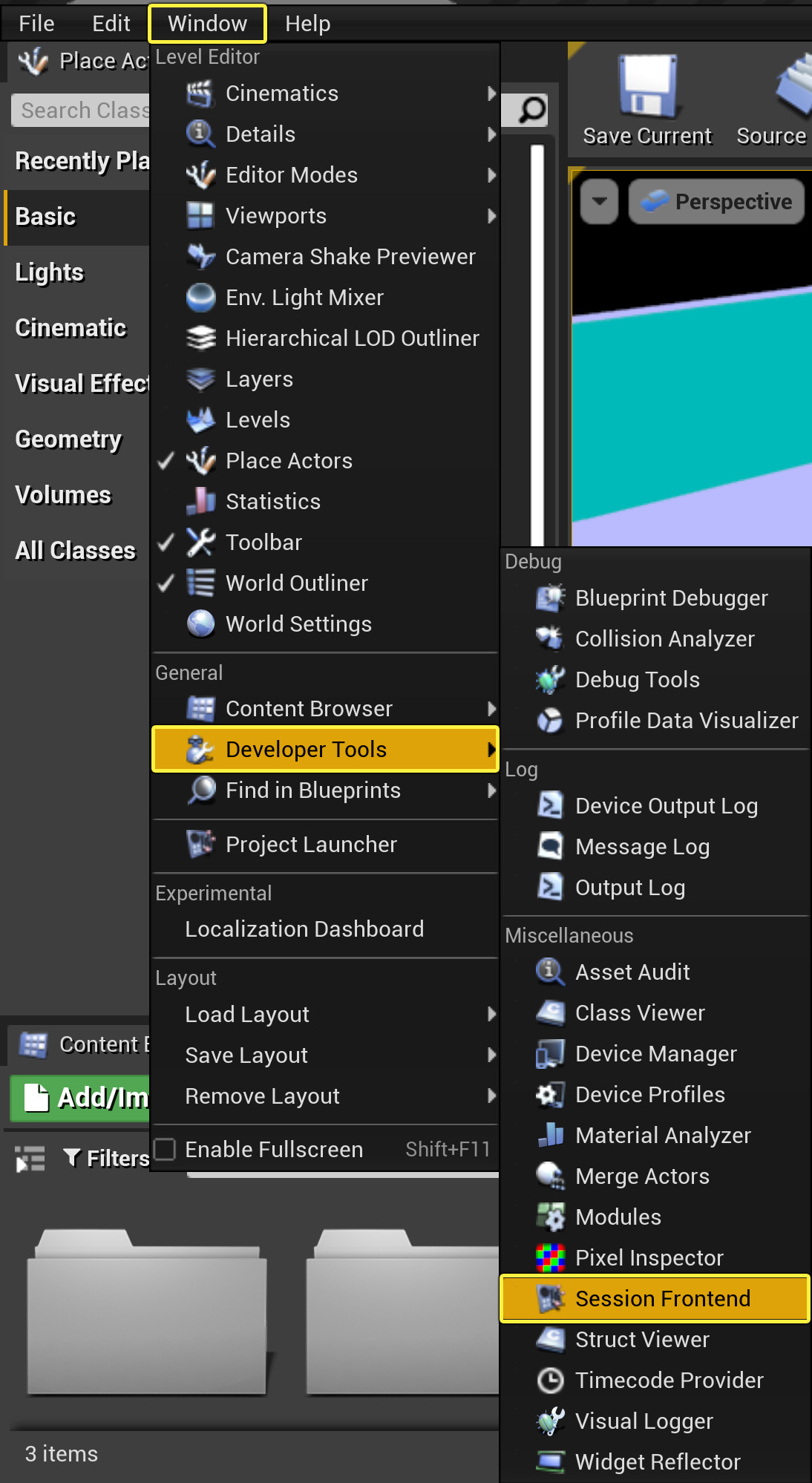812x1483 pixels.
Task: Open the File menu
Action: coord(36,24)
